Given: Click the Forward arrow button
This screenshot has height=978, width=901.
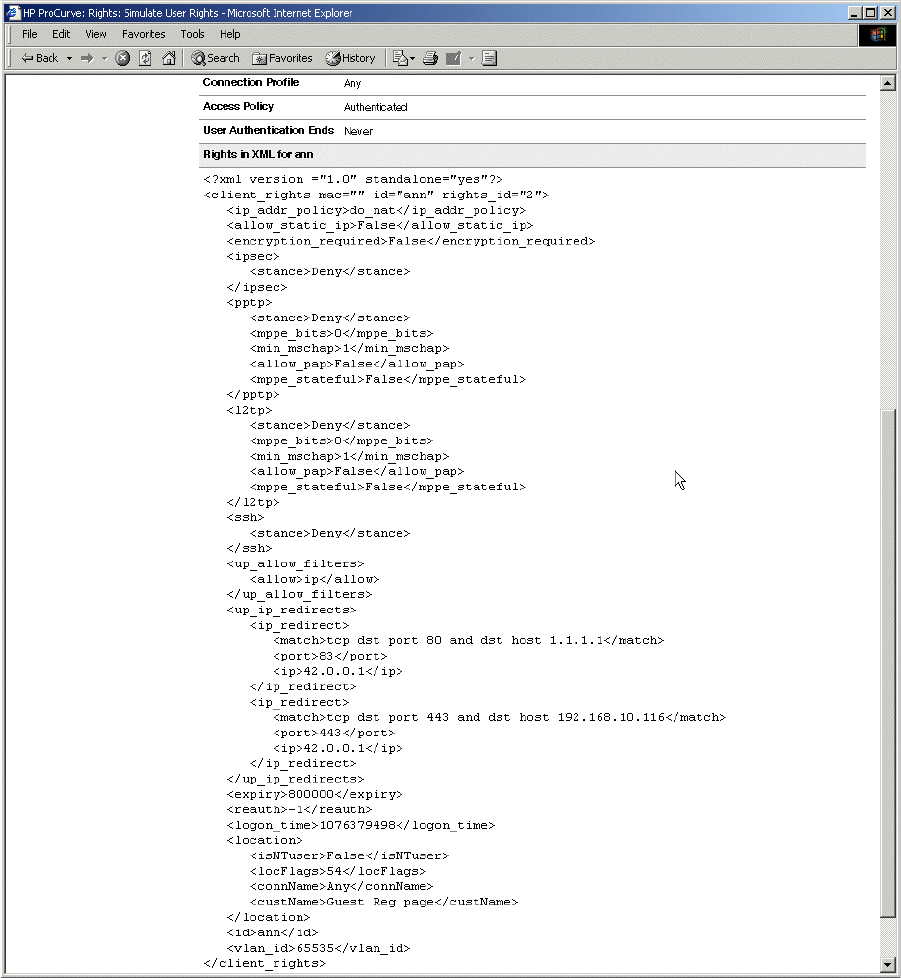Looking at the screenshot, I should click(87, 58).
